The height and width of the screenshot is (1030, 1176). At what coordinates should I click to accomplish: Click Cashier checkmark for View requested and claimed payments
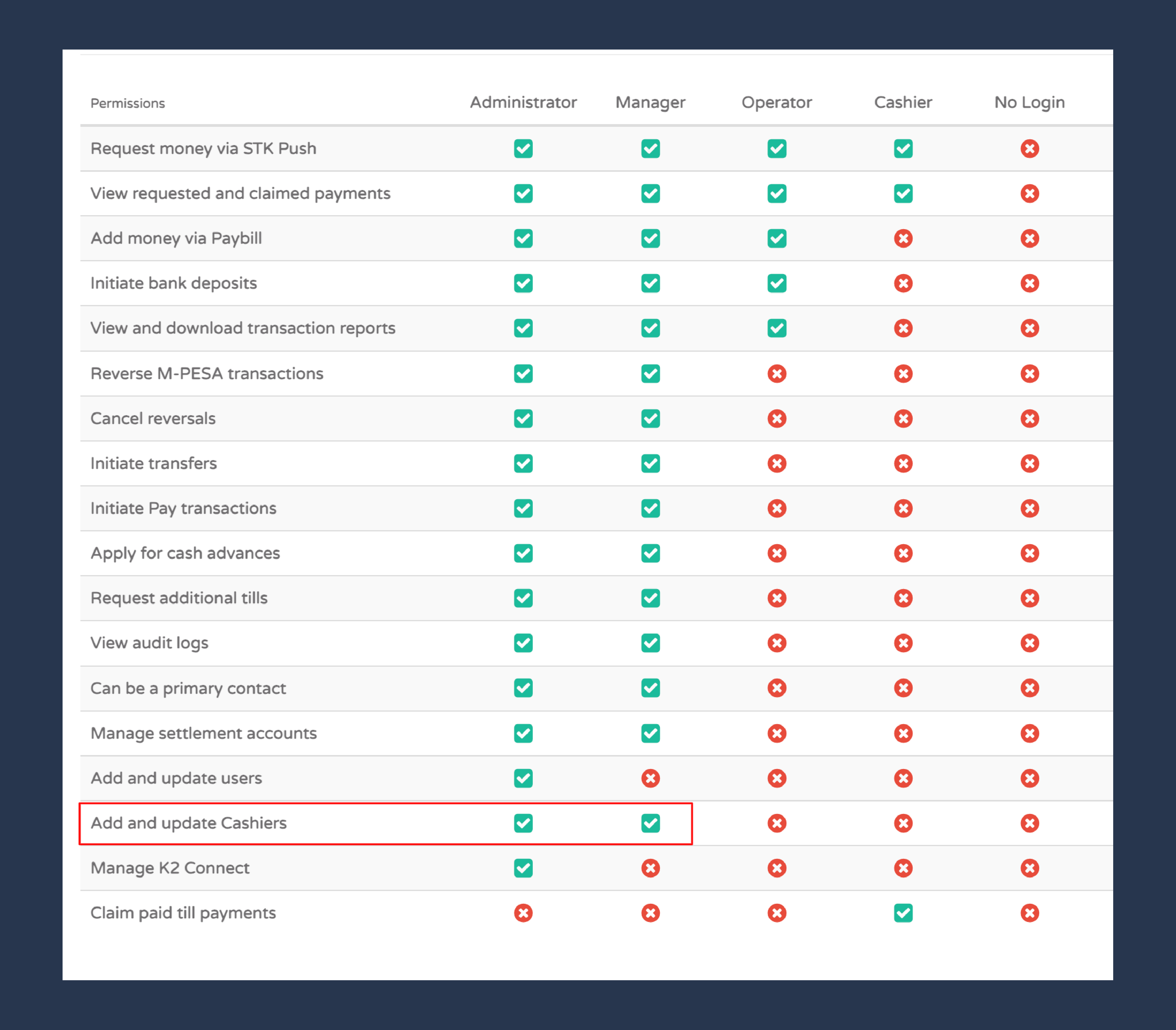[903, 193]
